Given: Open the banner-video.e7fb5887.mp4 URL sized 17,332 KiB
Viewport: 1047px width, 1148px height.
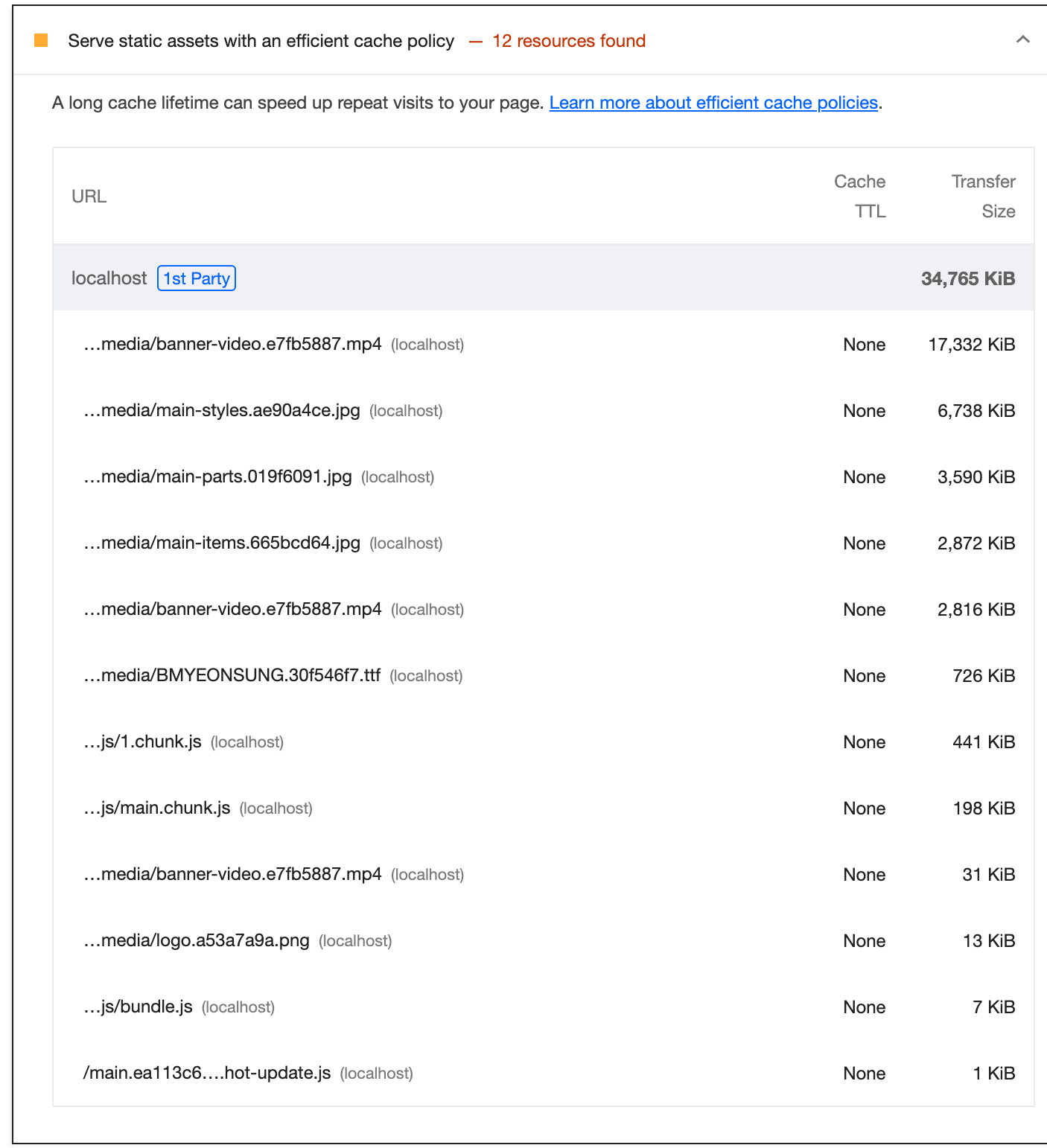Looking at the screenshot, I should [x=232, y=344].
